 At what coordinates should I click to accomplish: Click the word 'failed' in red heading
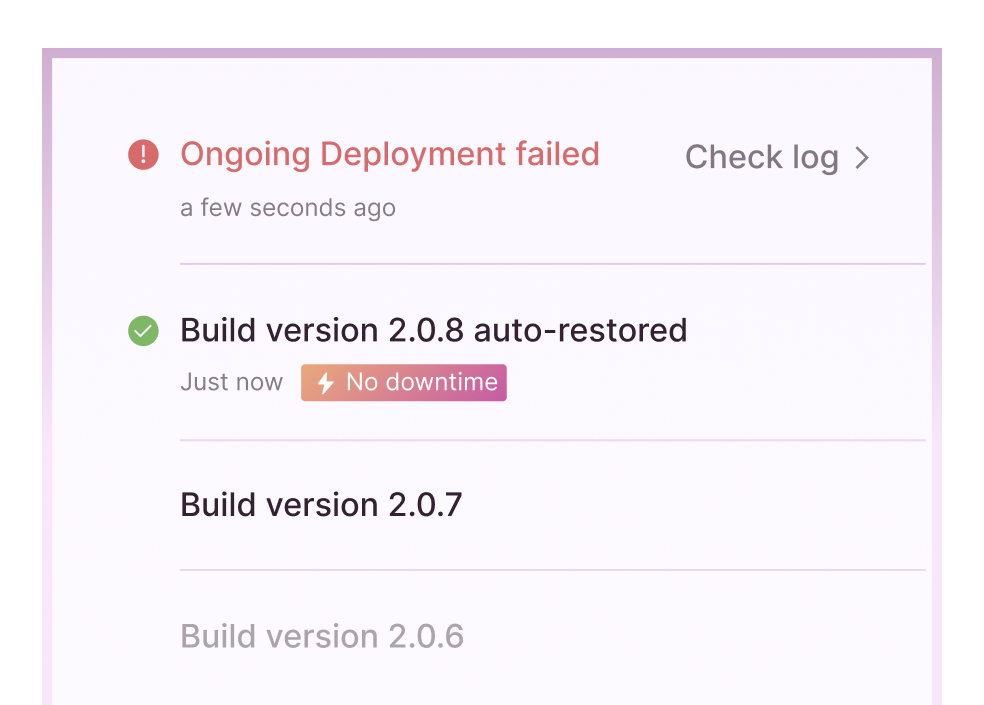point(557,154)
